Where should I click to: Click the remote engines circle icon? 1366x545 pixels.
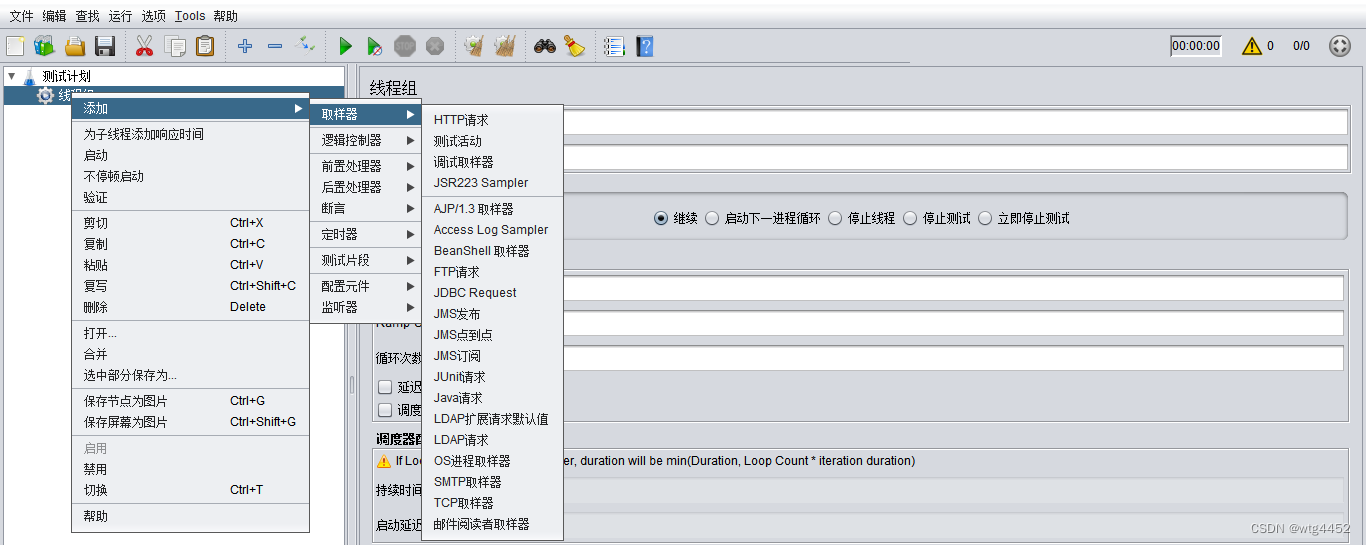(1340, 46)
